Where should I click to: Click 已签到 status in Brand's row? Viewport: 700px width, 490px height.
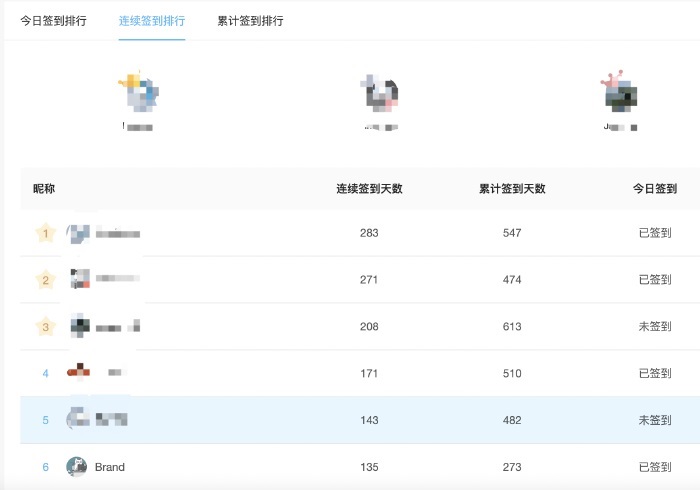coord(655,467)
